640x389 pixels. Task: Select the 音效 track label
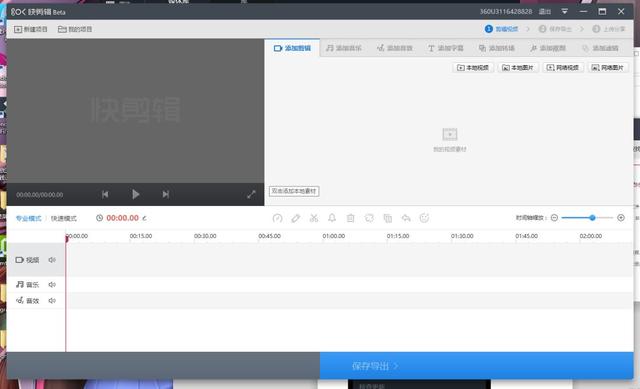click(x=27, y=301)
